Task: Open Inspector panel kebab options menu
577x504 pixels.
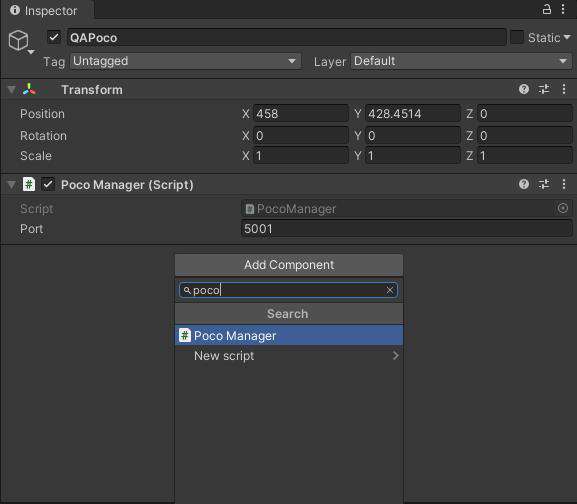Action: [x=563, y=9]
